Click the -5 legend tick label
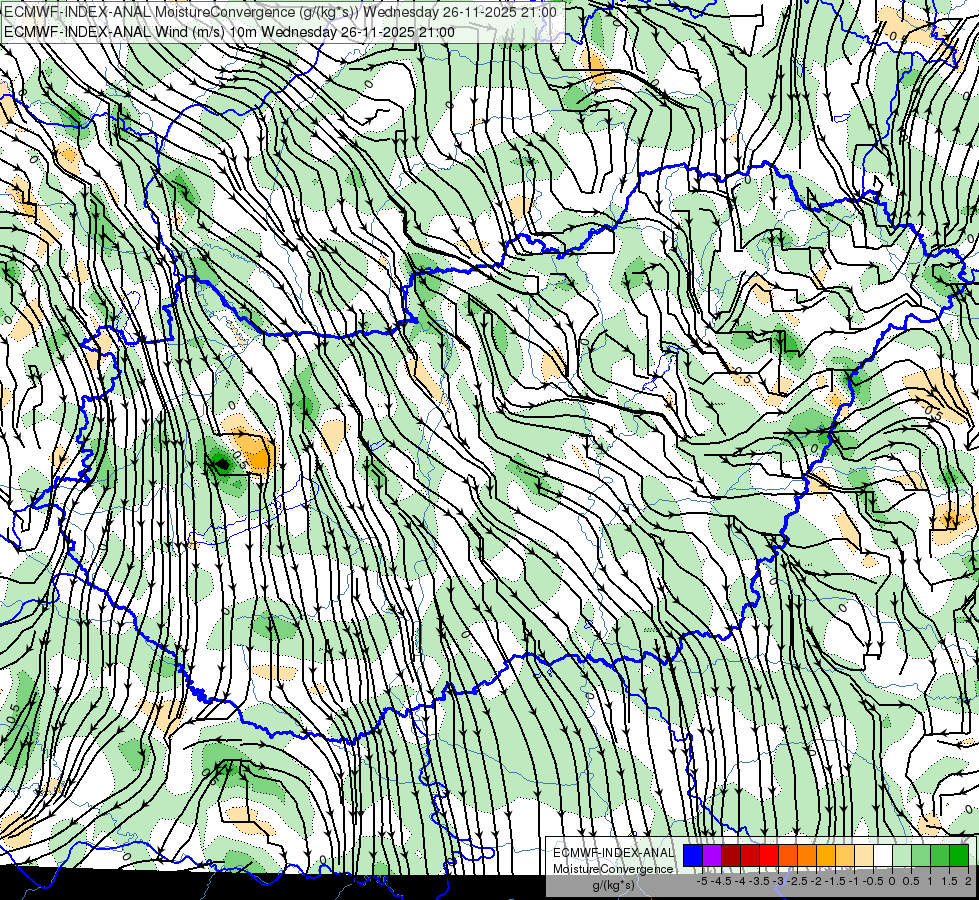The image size is (979, 900). coord(702,881)
